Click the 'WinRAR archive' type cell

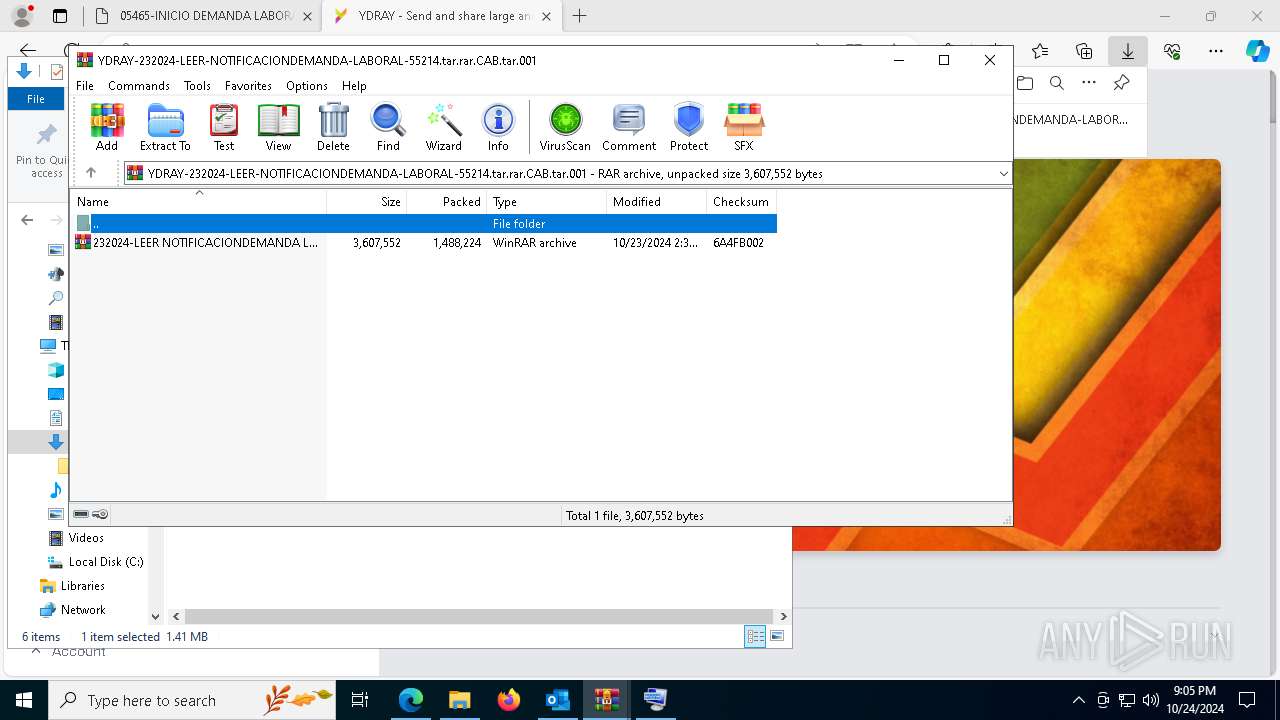click(x=534, y=243)
